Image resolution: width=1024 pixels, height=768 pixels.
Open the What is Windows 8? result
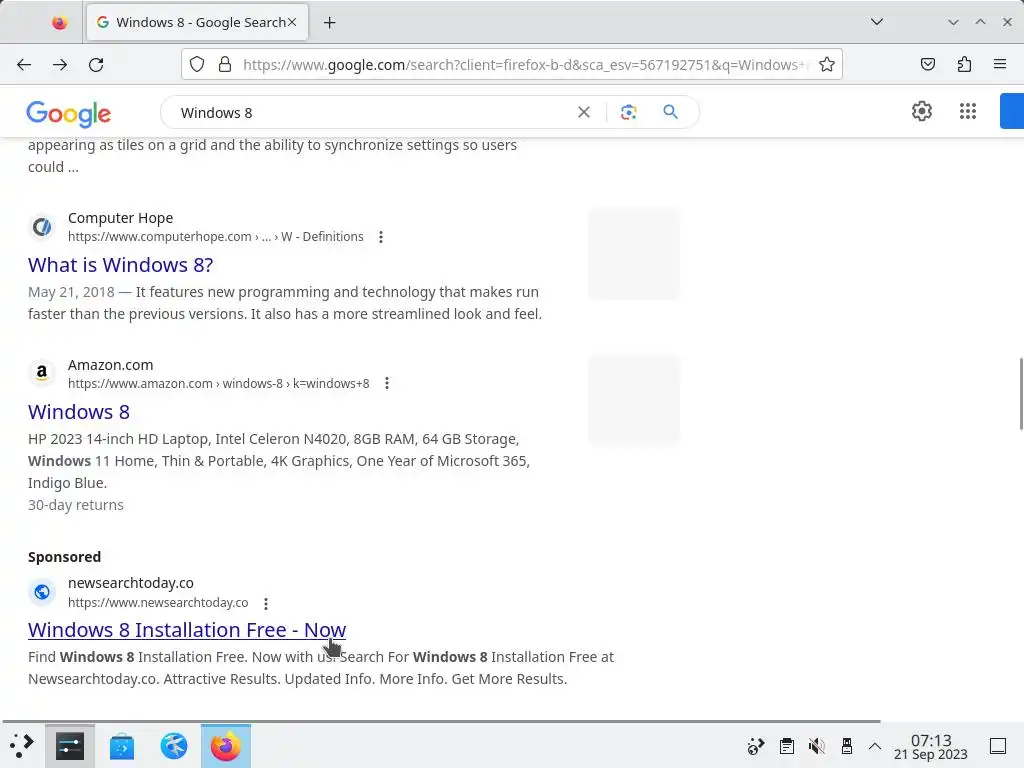[120, 264]
